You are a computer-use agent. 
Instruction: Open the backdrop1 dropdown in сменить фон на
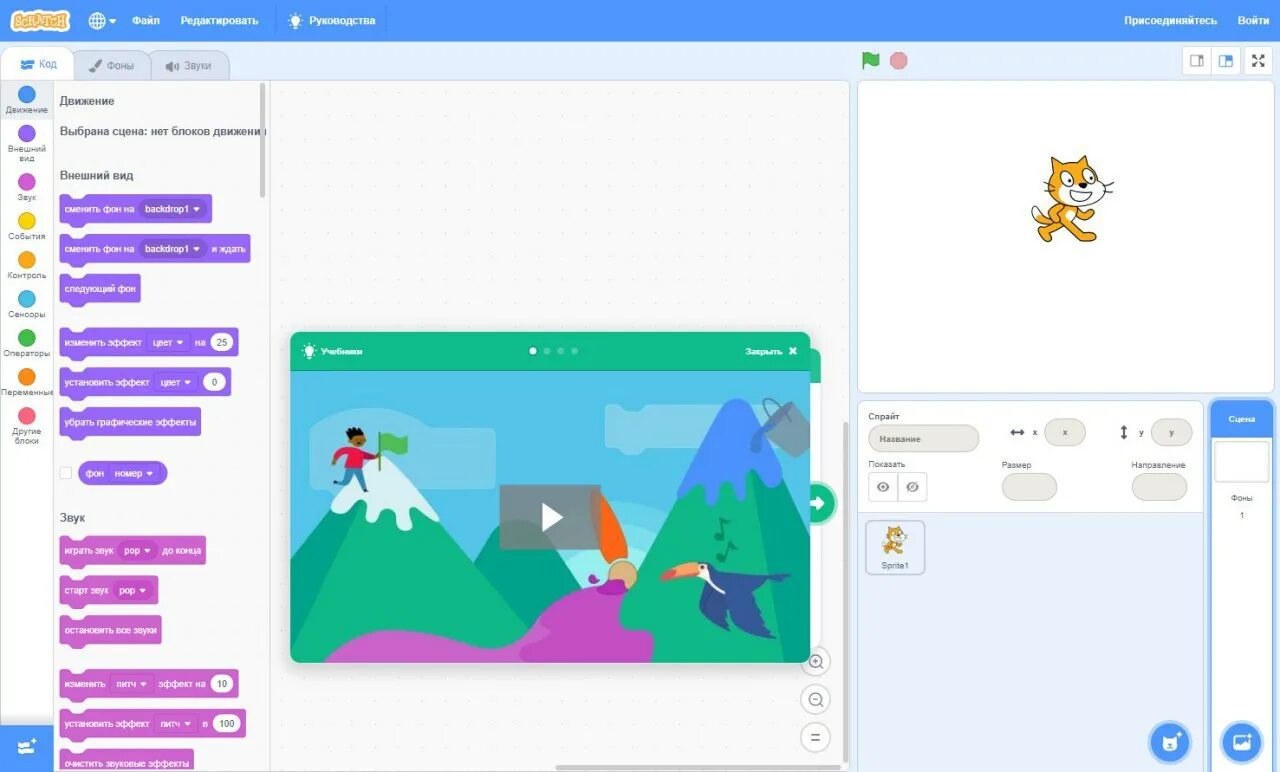tap(173, 208)
